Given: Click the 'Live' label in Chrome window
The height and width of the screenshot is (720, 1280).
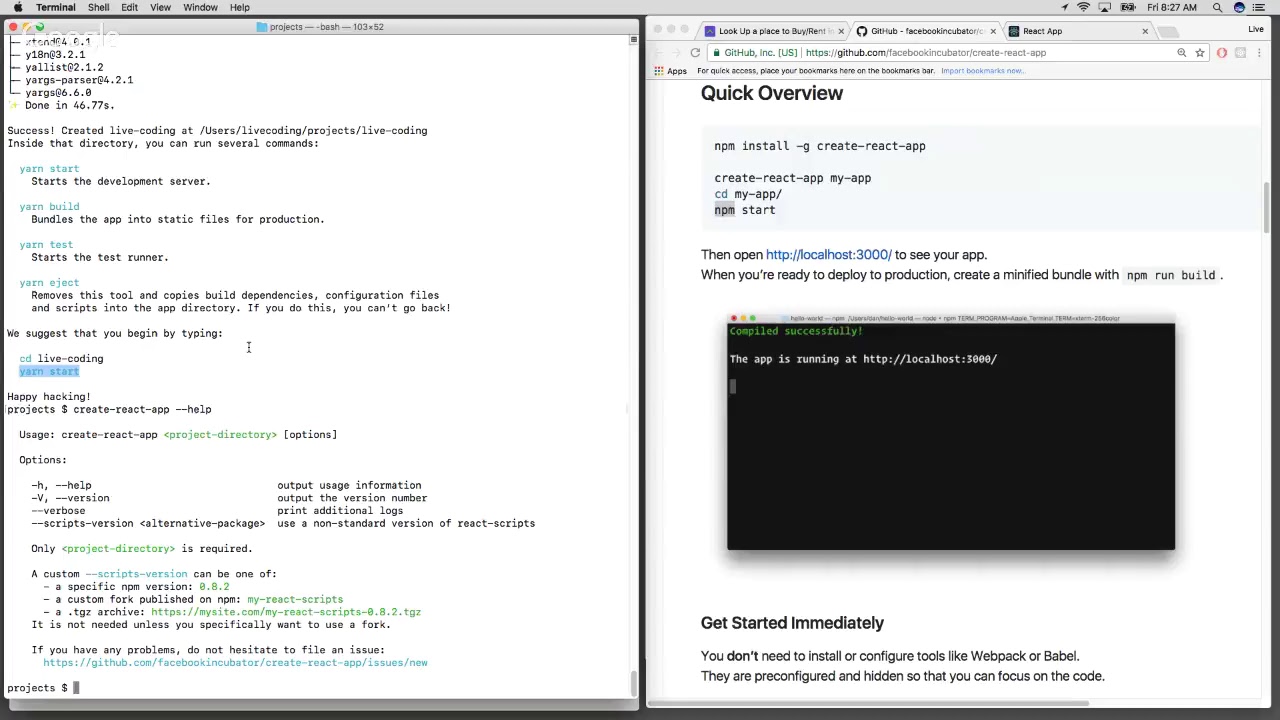Looking at the screenshot, I should [1256, 29].
